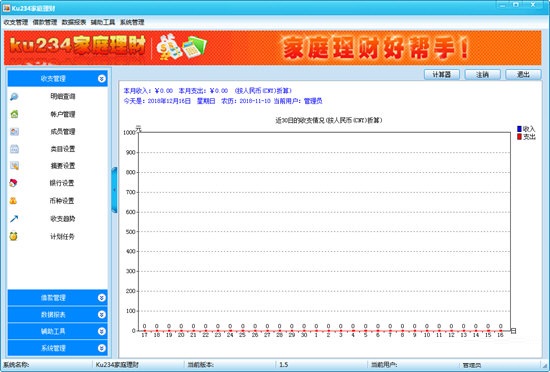
Task: Open the 银行设置 bank icon
Action: (13, 183)
